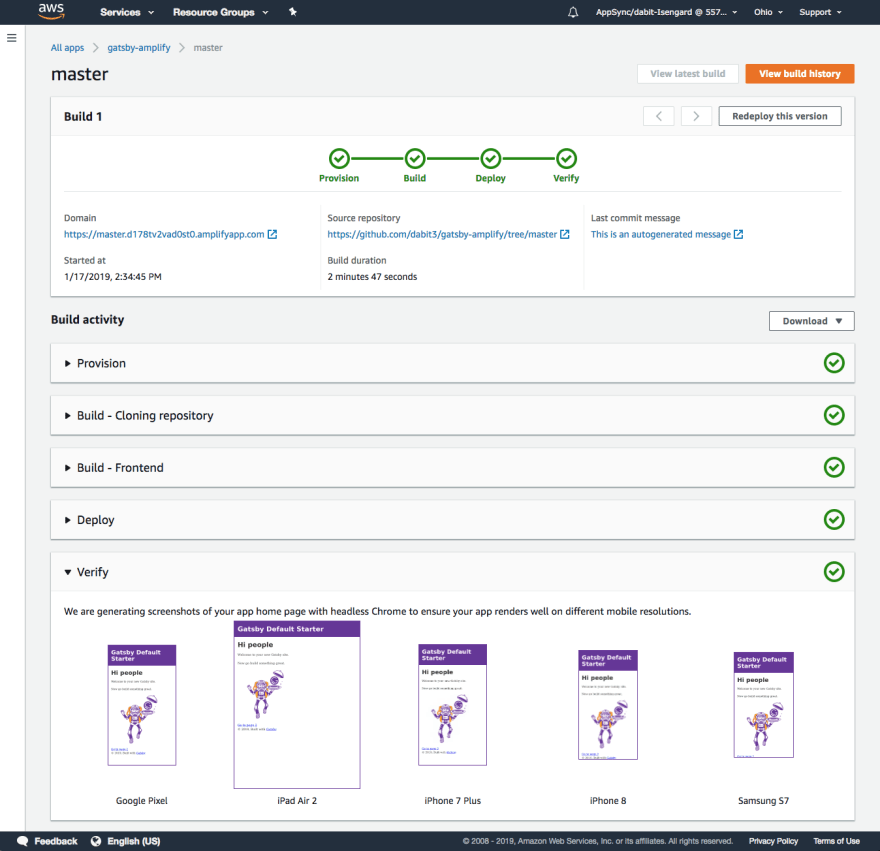
Task: Click external link icon next to commit message
Action: pyautogui.click(x=739, y=234)
